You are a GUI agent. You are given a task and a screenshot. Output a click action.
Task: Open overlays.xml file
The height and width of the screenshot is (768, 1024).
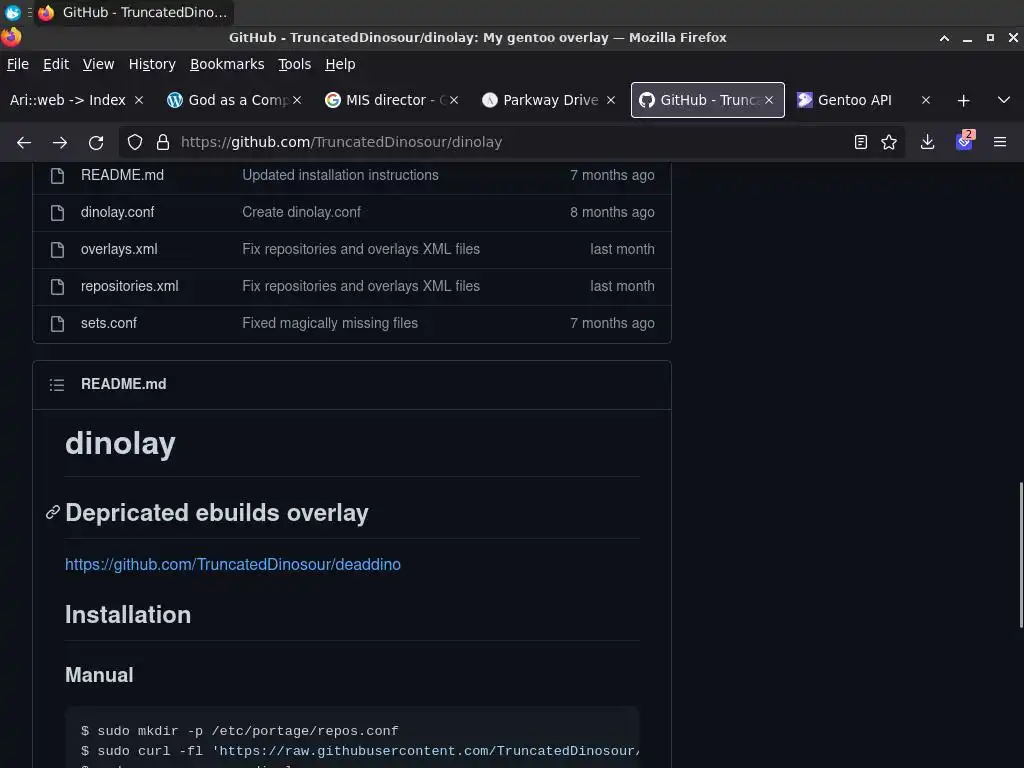119,249
